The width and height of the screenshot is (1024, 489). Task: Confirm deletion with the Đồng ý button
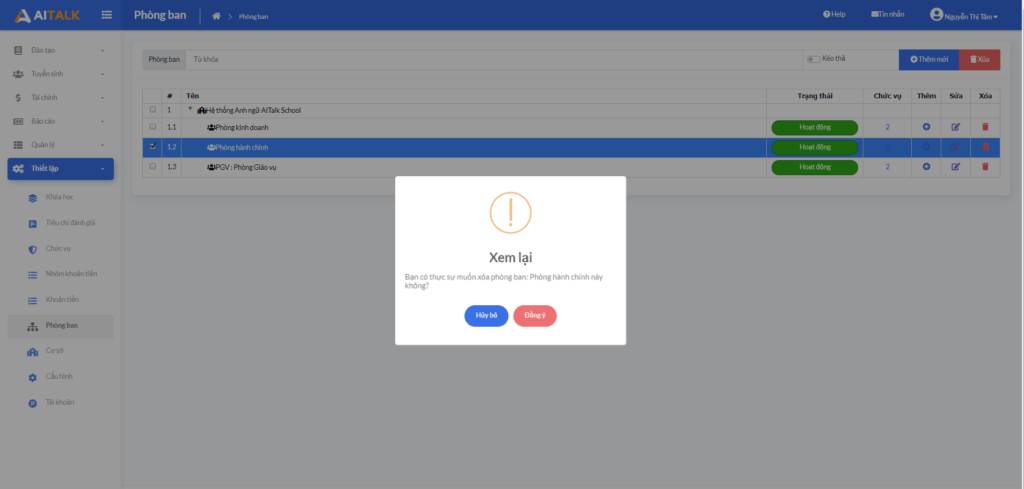tap(535, 315)
